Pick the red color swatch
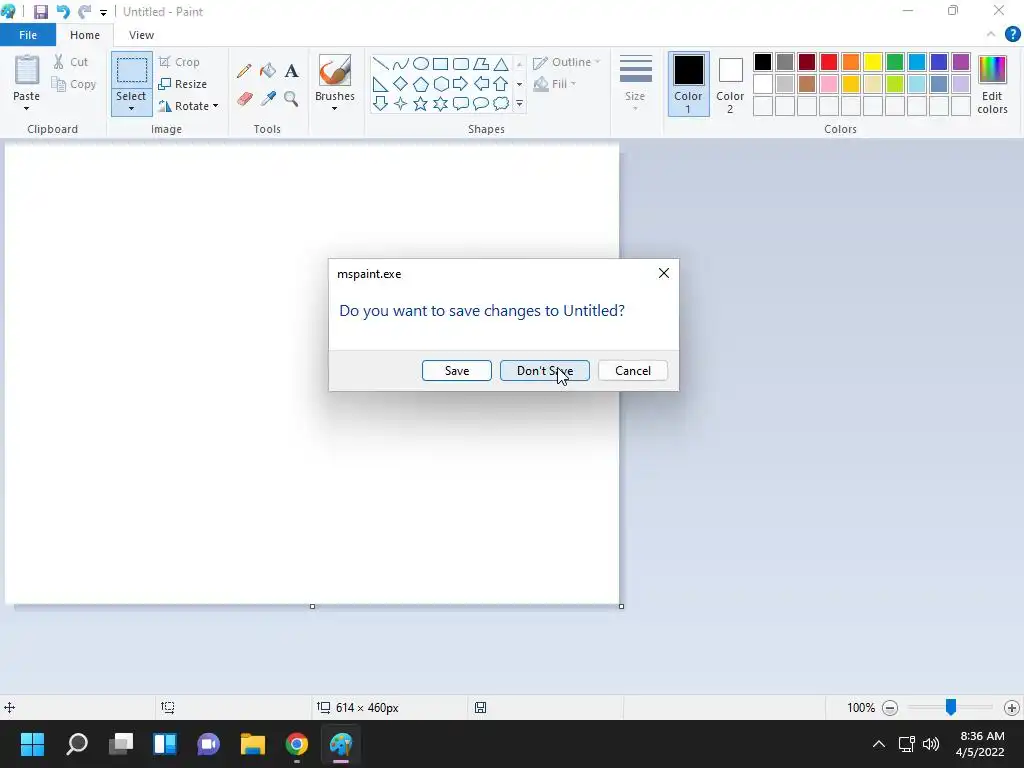This screenshot has height=768, width=1024. click(829, 62)
